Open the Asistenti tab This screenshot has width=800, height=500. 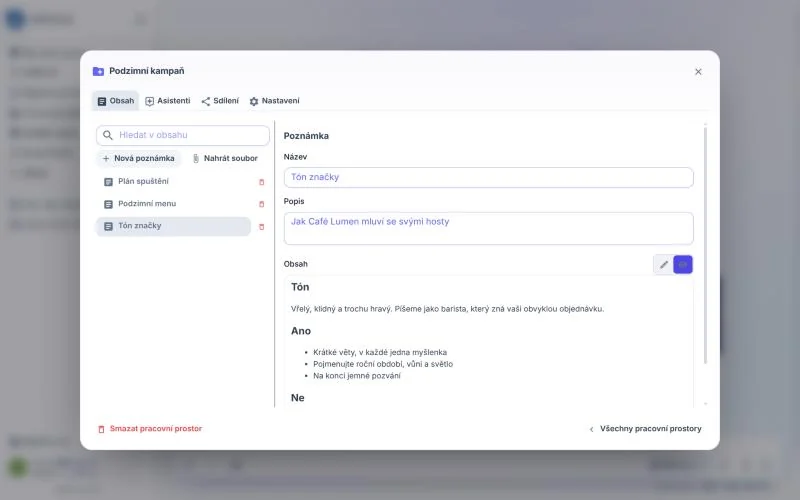coord(168,101)
